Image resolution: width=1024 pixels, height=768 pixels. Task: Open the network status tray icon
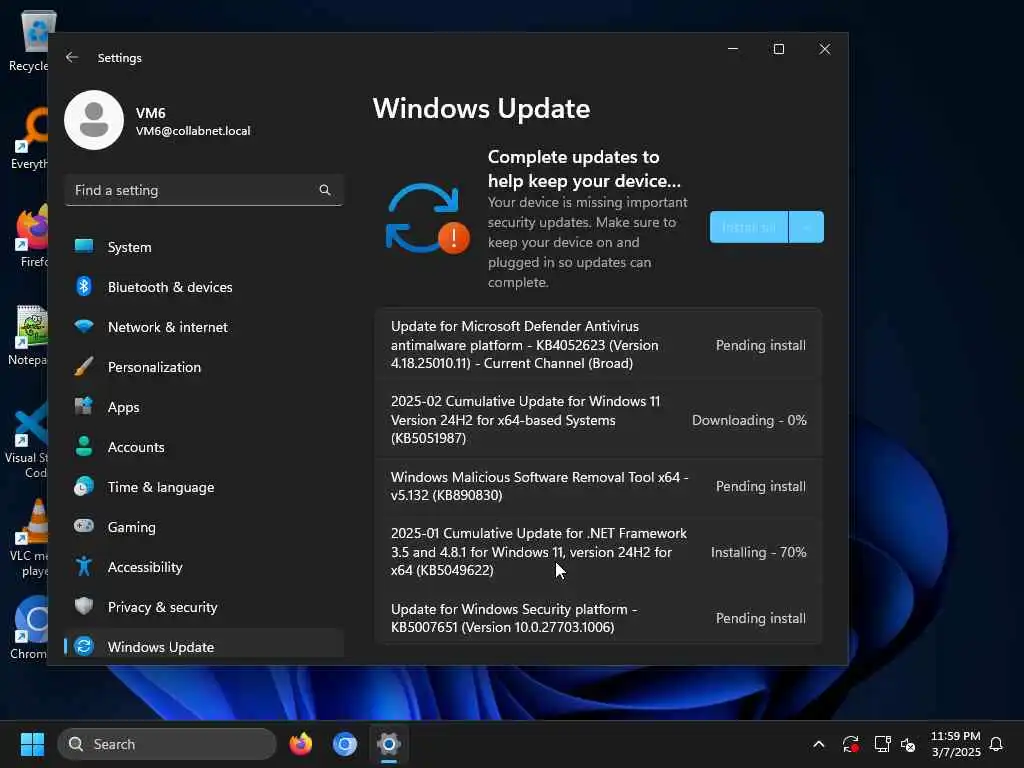(x=882, y=744)
